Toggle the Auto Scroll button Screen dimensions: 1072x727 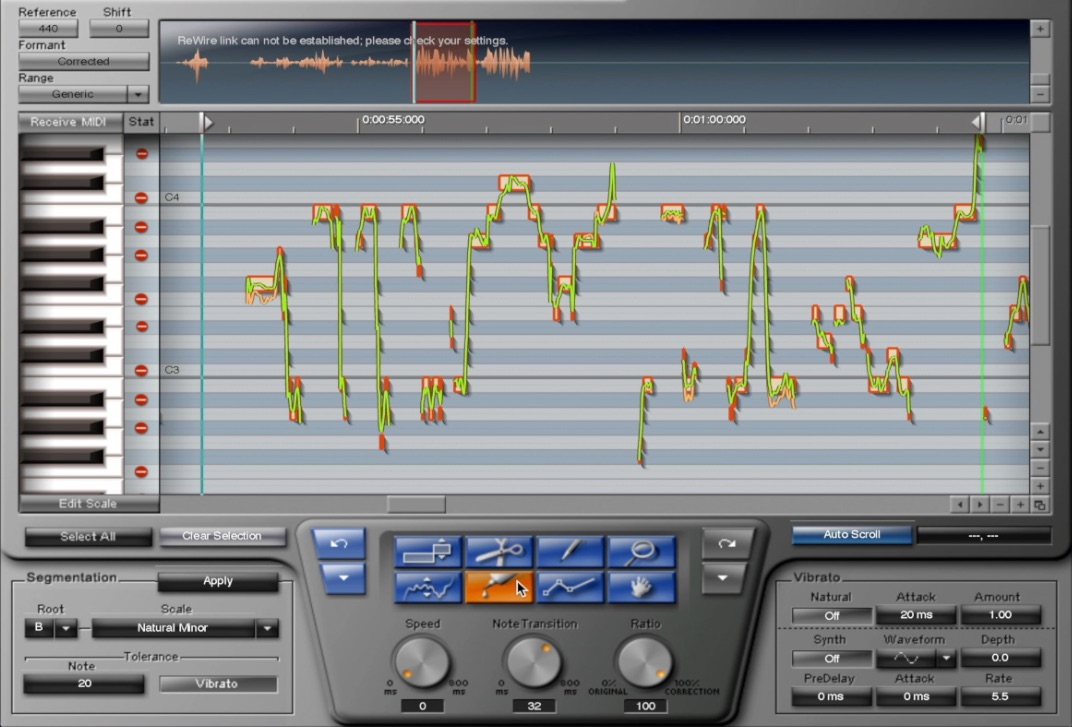tap(851, 535)
